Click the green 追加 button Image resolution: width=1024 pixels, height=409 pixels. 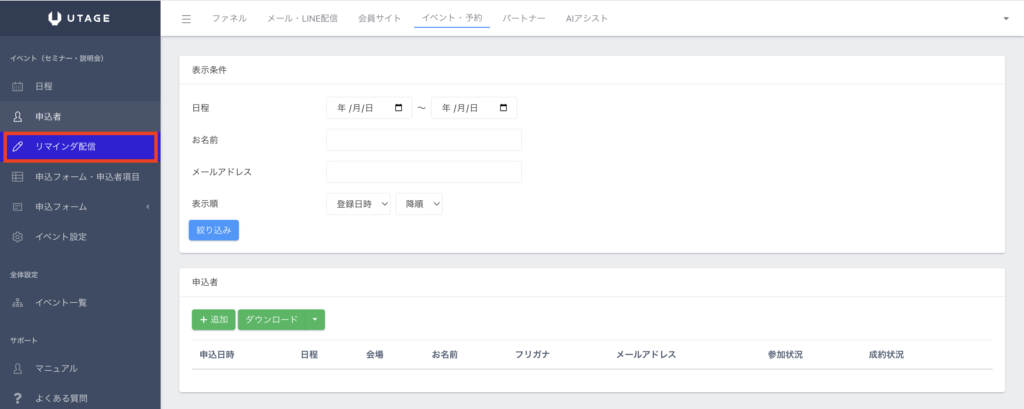pyautogui.click(x=213, y=320)
